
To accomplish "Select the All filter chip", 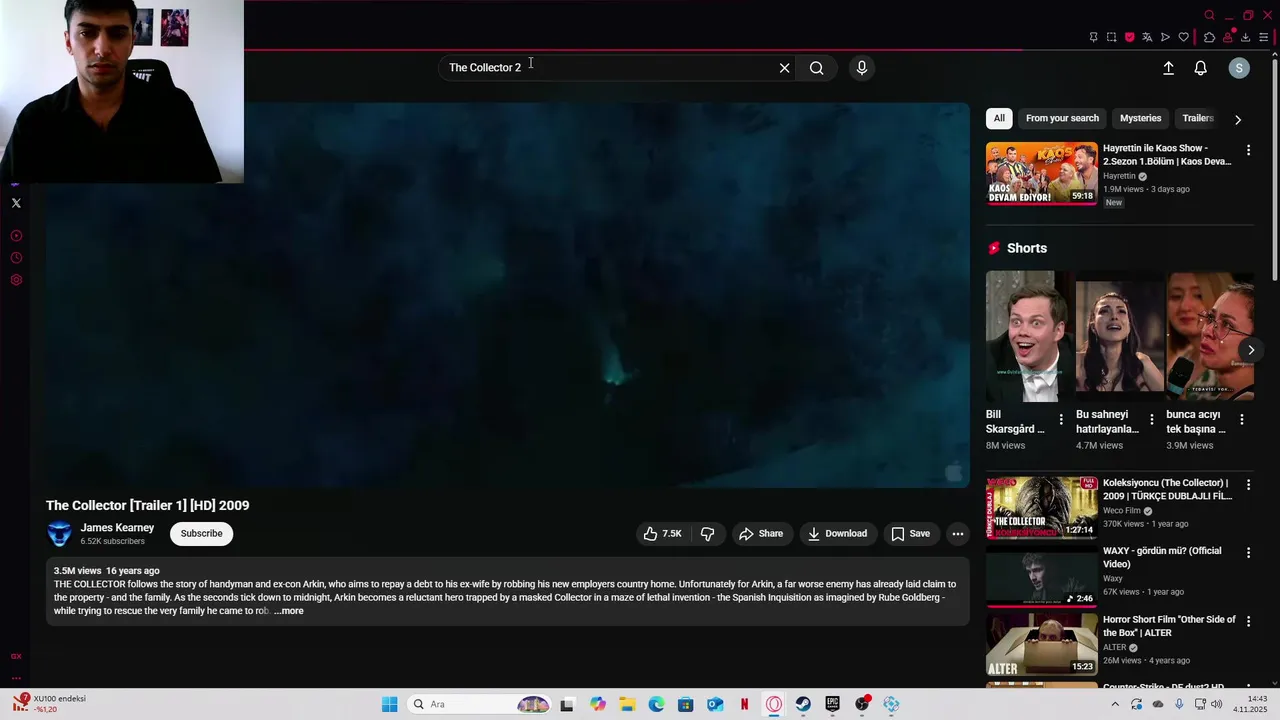I will [999, 118].
